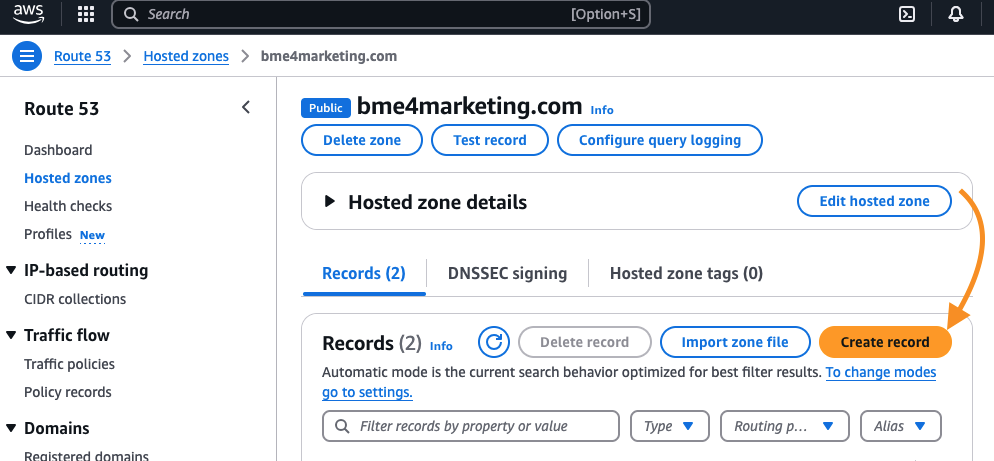Click the Create record button
Screen dimensions: 994x461
[886, 342]
